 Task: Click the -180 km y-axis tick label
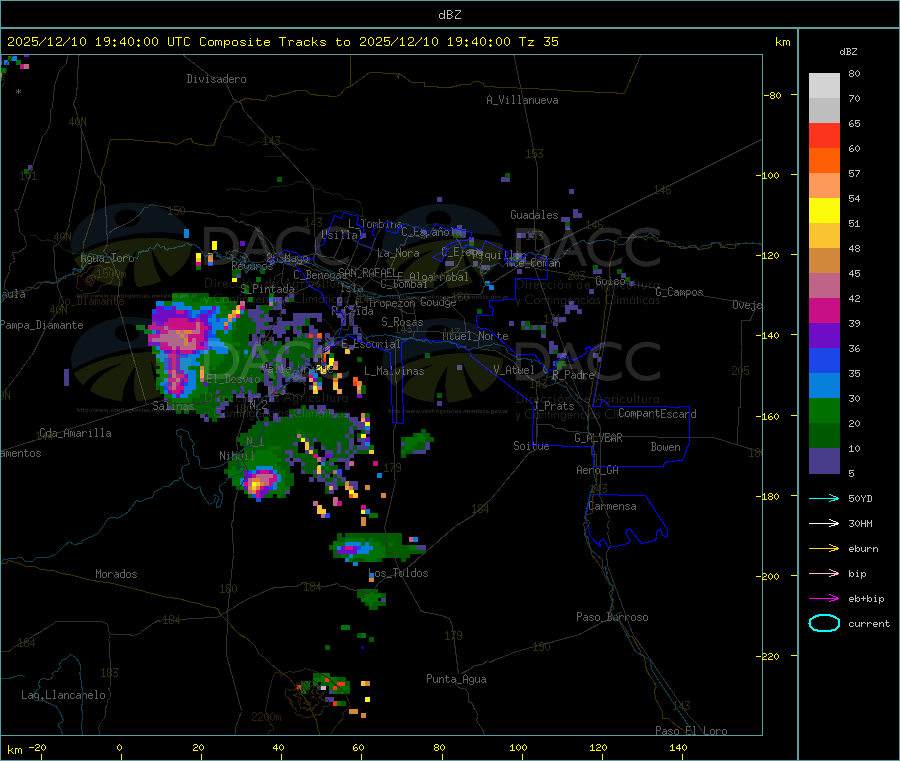click(770, 496)
